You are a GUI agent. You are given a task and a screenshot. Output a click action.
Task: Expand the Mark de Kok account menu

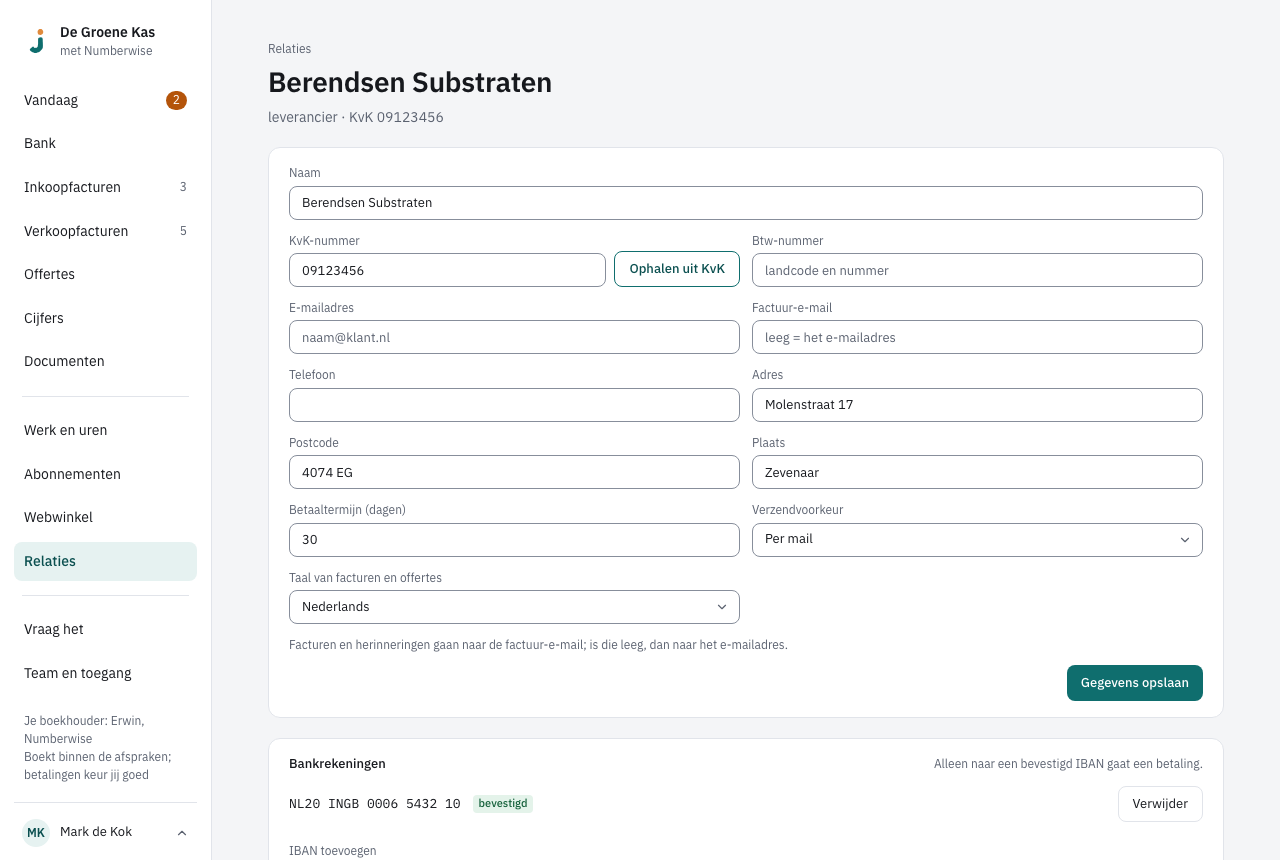106,832
